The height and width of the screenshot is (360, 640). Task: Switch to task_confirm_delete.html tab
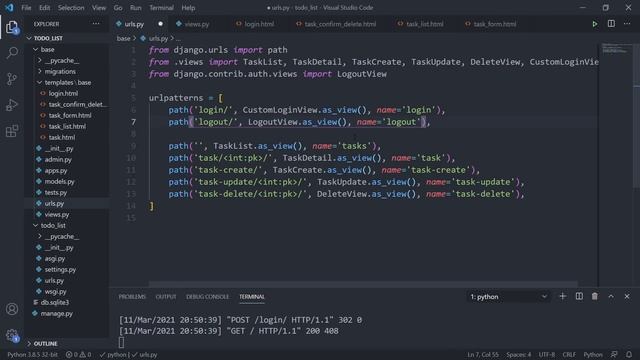pyautogui.click(x=340, y=24)
